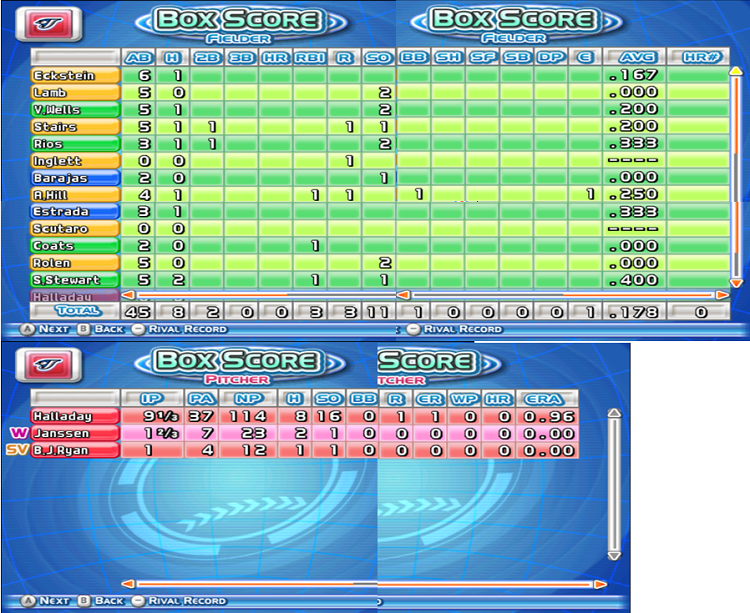Image resolution: width=750 pixels, height=613 pixels.
Task: Click the WP column header in pitcher table
Action: (464, 399)
